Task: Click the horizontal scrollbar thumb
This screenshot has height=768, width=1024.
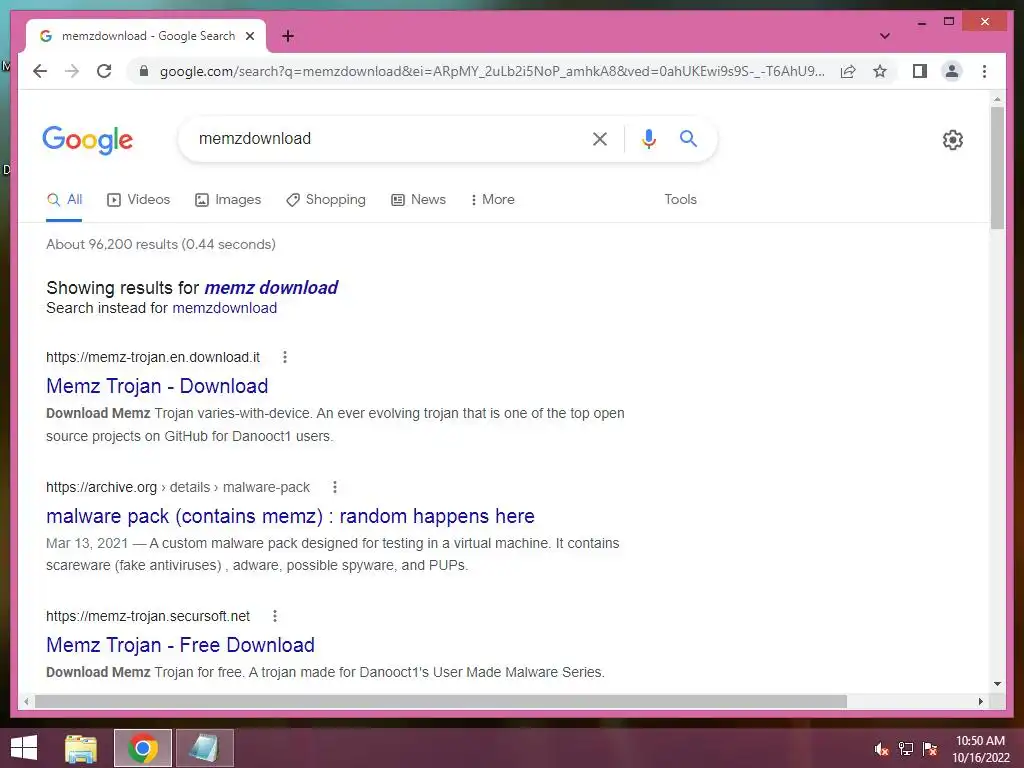Action: 441,701
